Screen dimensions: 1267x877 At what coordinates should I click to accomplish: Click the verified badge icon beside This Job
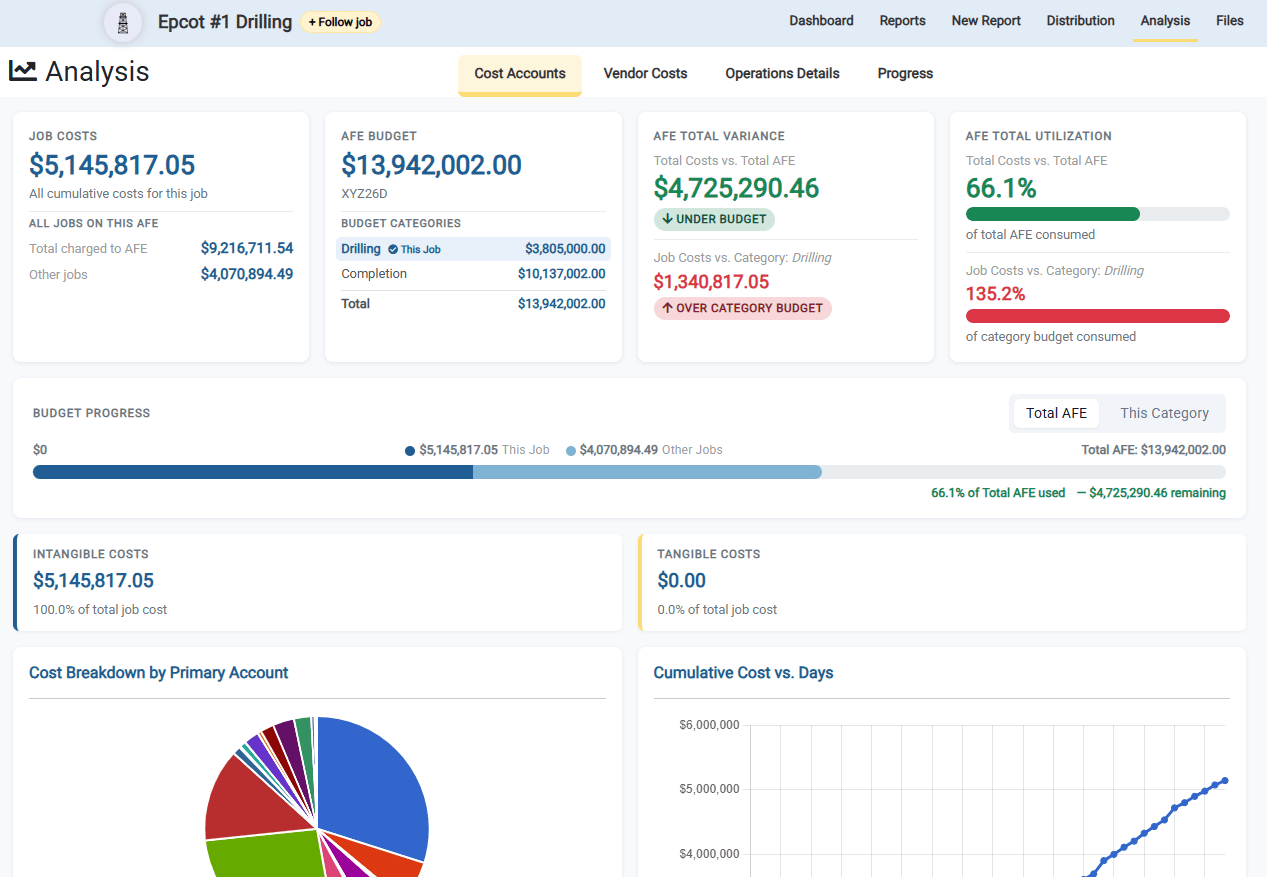(393, 249)
